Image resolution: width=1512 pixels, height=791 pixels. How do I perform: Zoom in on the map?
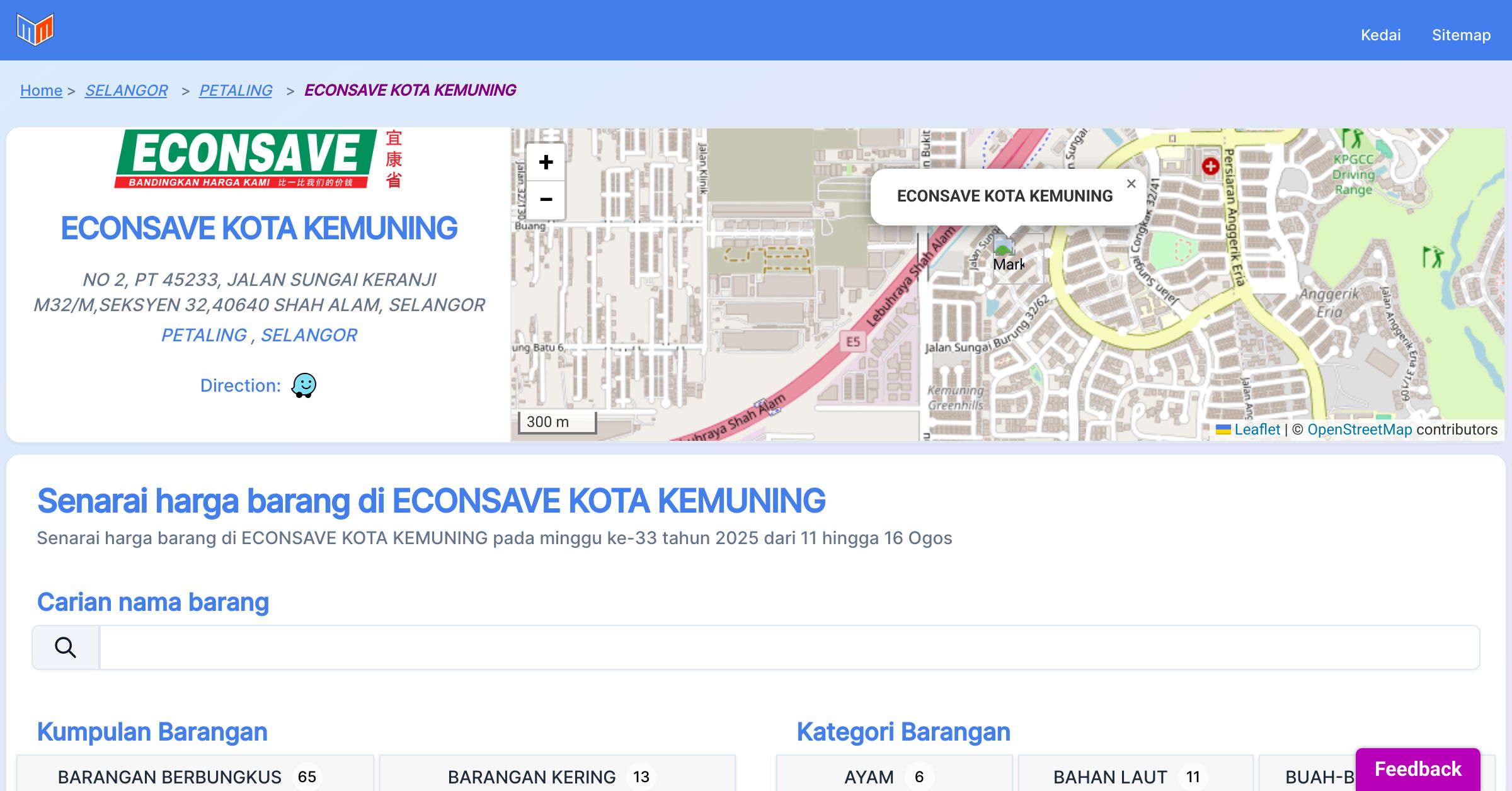click(x=546, y=162)
